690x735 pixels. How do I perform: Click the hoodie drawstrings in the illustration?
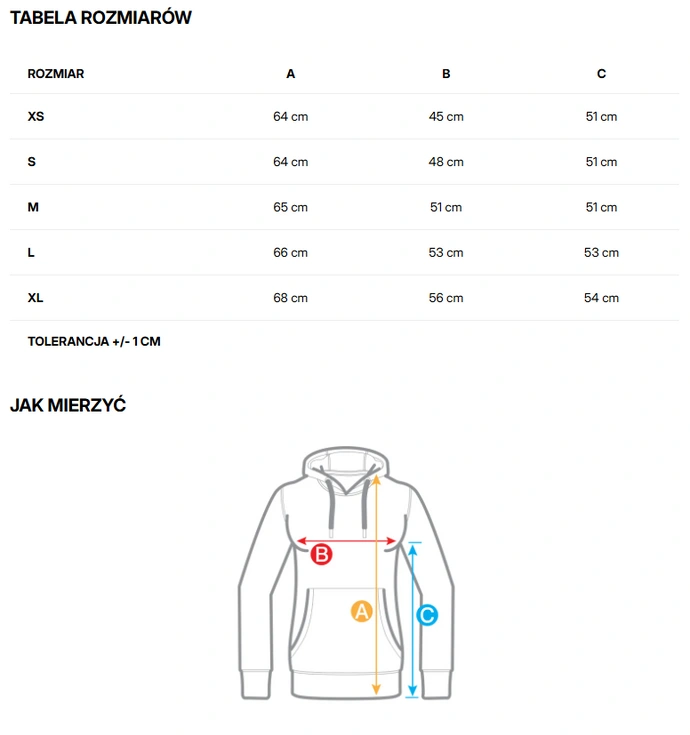coord(347,509)
